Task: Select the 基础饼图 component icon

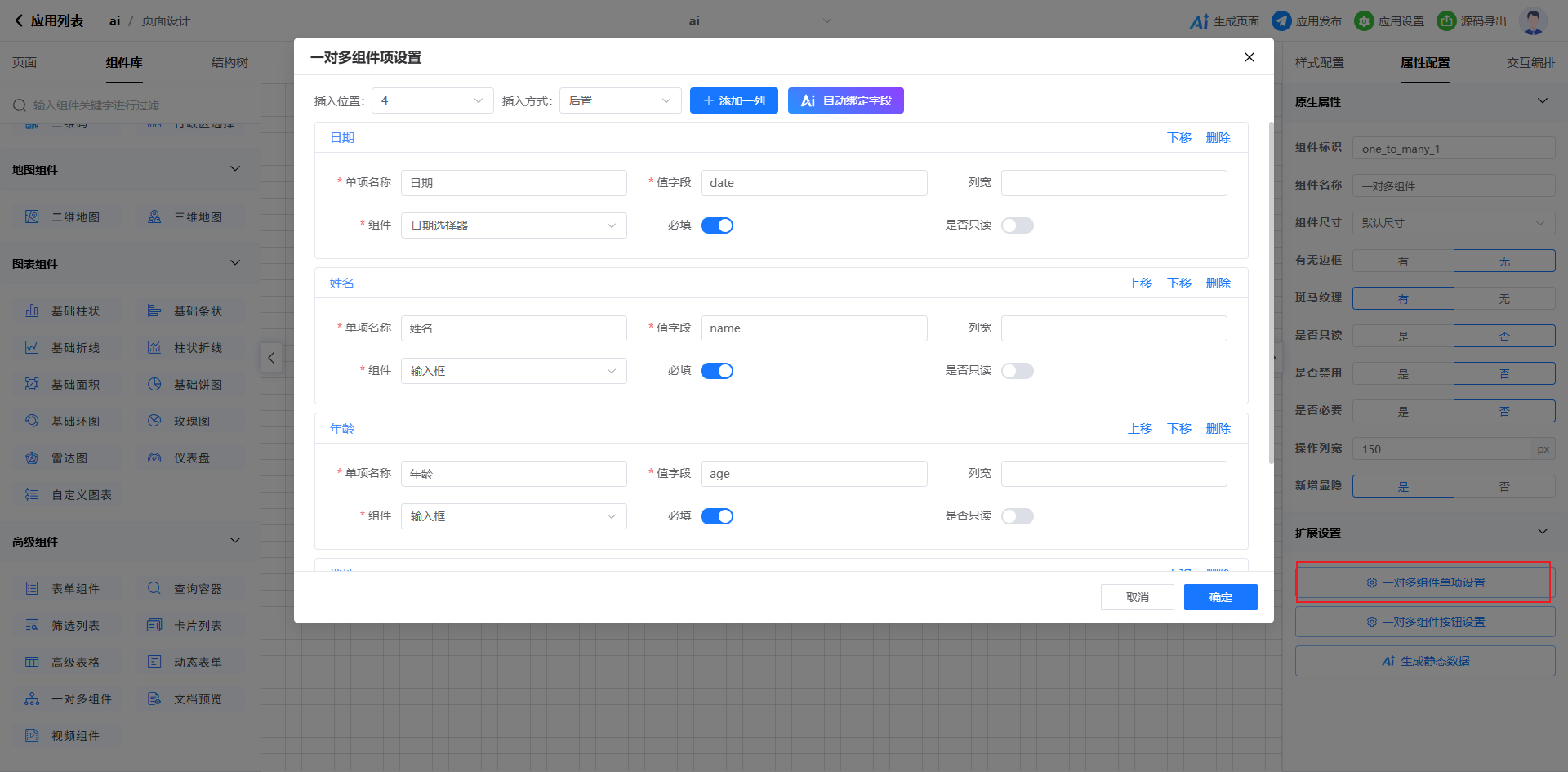Action: (x=154, y=385)
